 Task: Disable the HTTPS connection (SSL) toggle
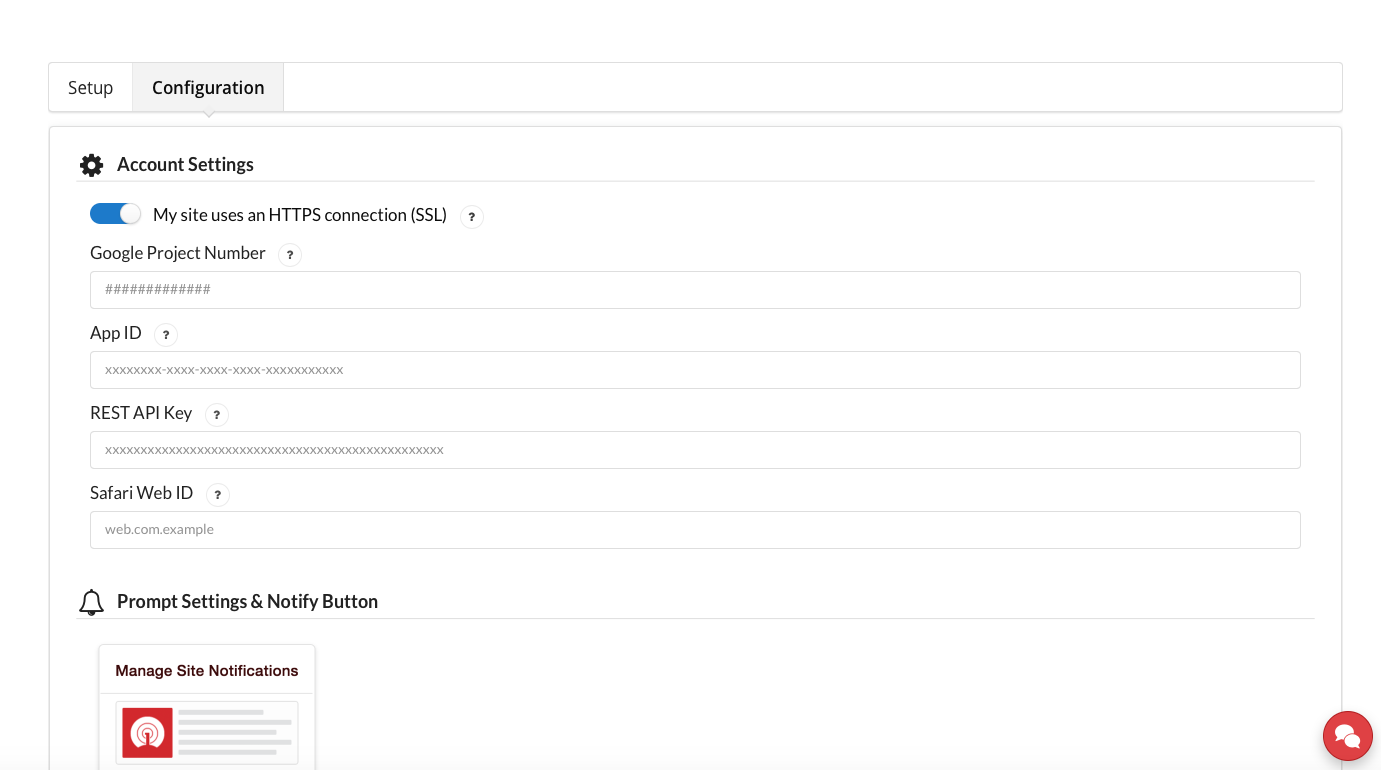115,213
